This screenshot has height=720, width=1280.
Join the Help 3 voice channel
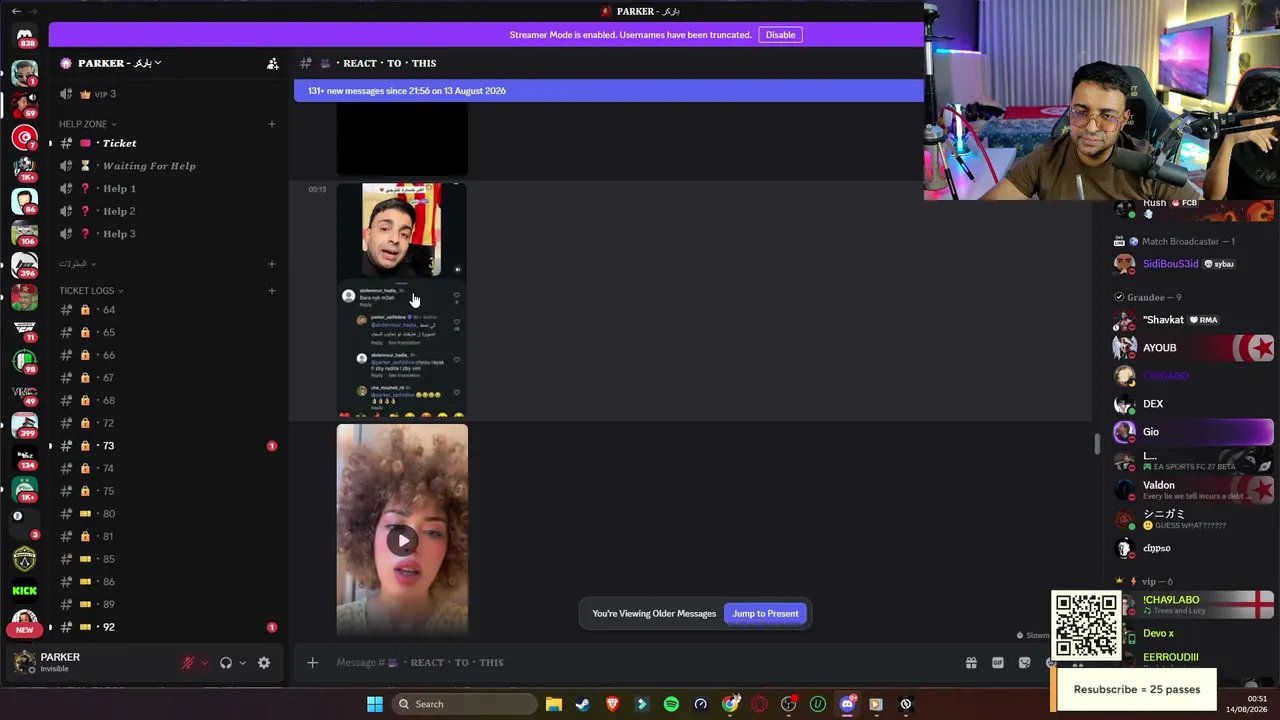pyautogui.click(x=168, y=234)
